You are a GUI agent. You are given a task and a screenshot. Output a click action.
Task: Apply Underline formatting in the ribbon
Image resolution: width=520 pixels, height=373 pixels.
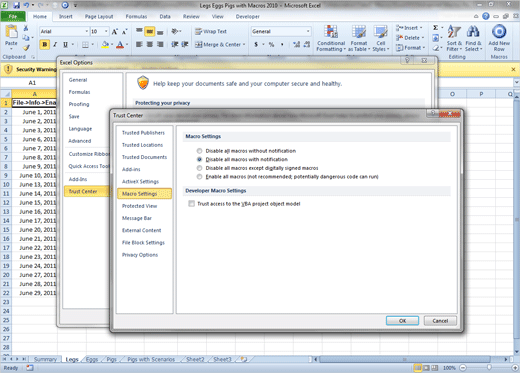point(65,44)
